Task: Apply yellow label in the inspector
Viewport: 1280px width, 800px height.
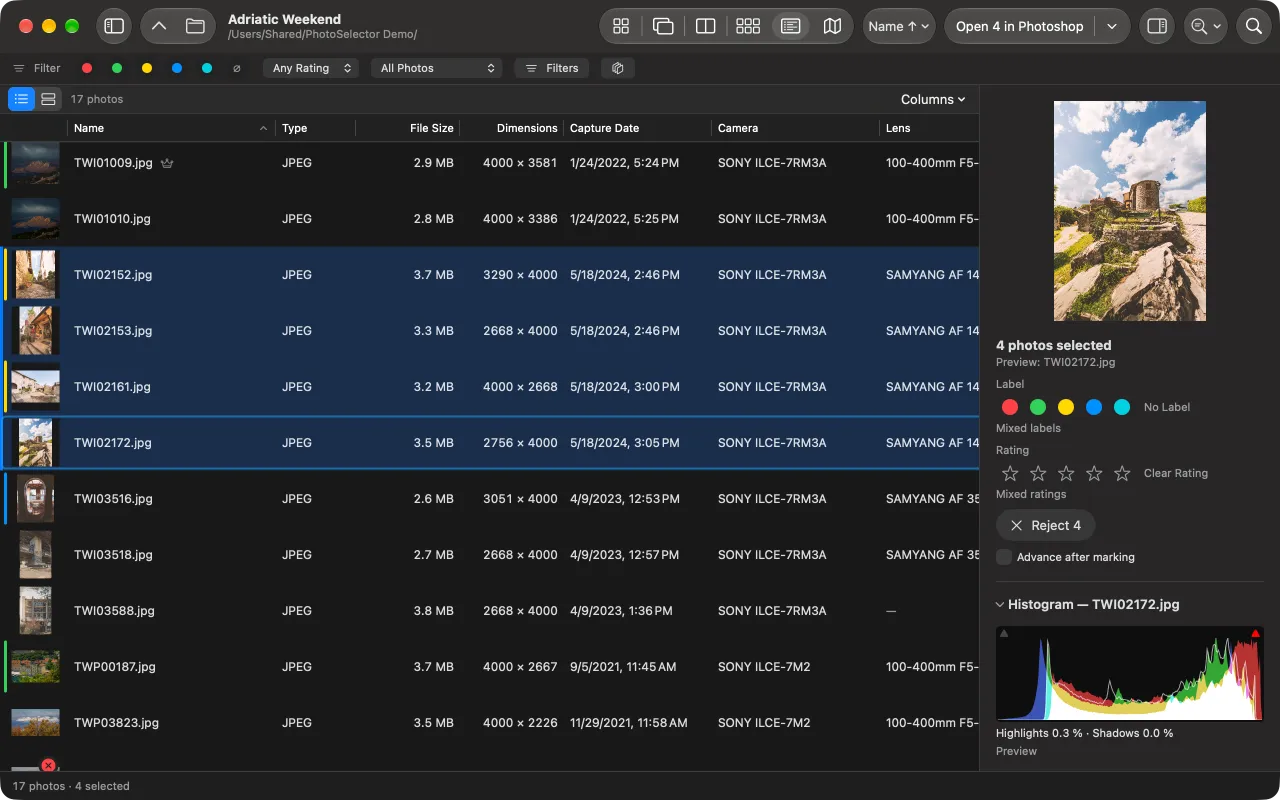Action: coord(1066,407)
